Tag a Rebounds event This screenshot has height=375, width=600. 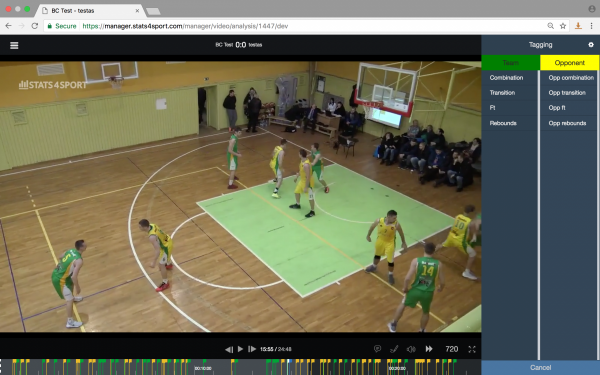510,123
